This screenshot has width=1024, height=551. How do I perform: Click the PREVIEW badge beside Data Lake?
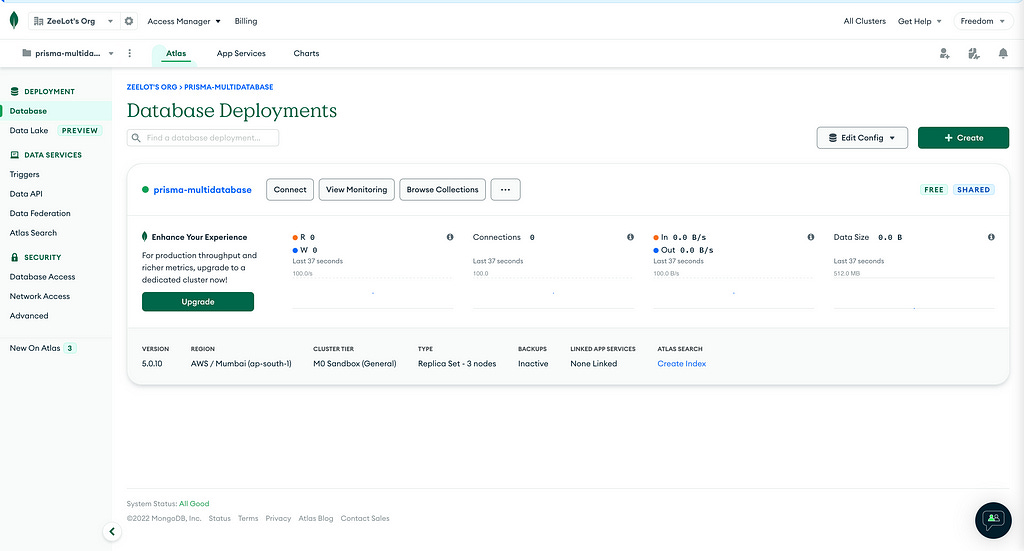80,131
